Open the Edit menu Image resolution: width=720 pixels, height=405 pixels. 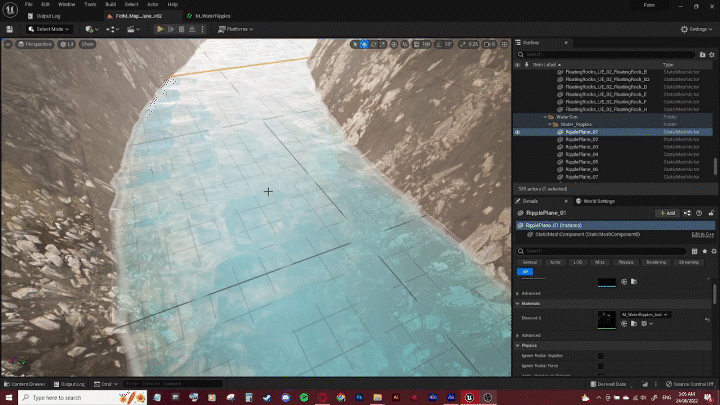(x=45, y=5)
